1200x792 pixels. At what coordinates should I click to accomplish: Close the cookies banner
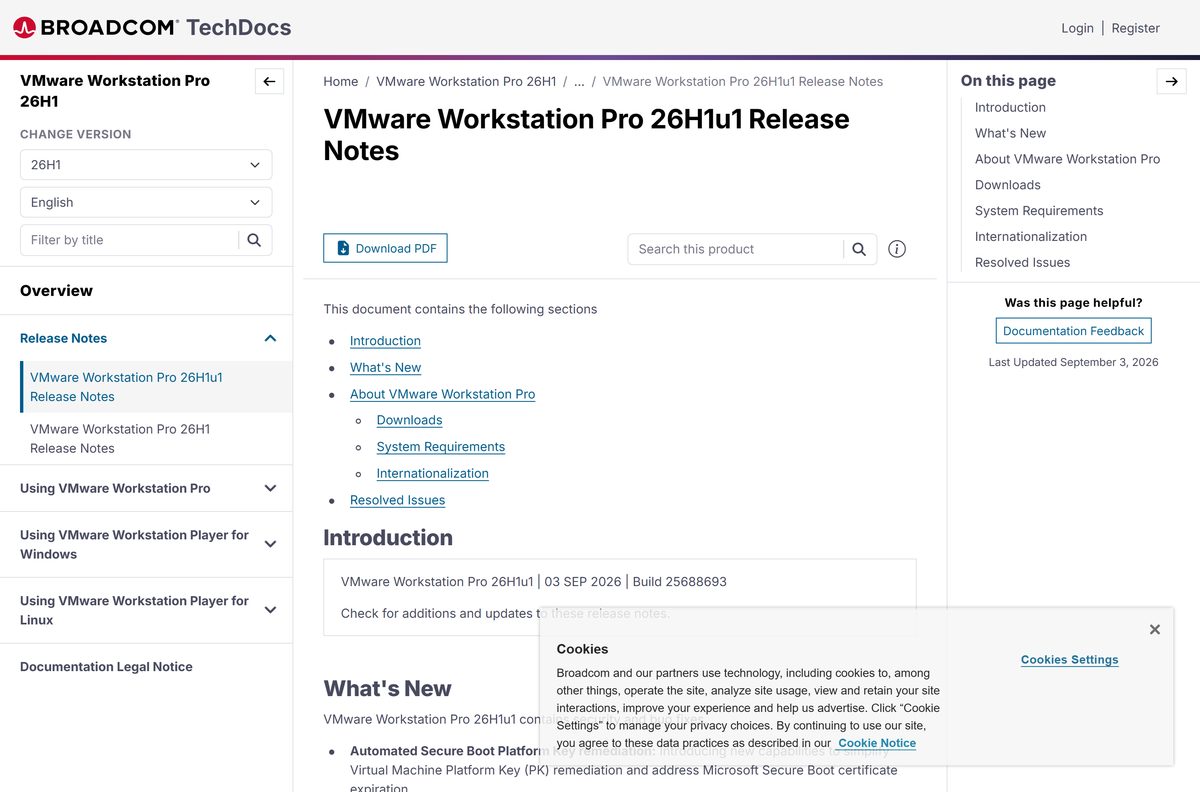pyautogui.click(x=1155, y=629)
